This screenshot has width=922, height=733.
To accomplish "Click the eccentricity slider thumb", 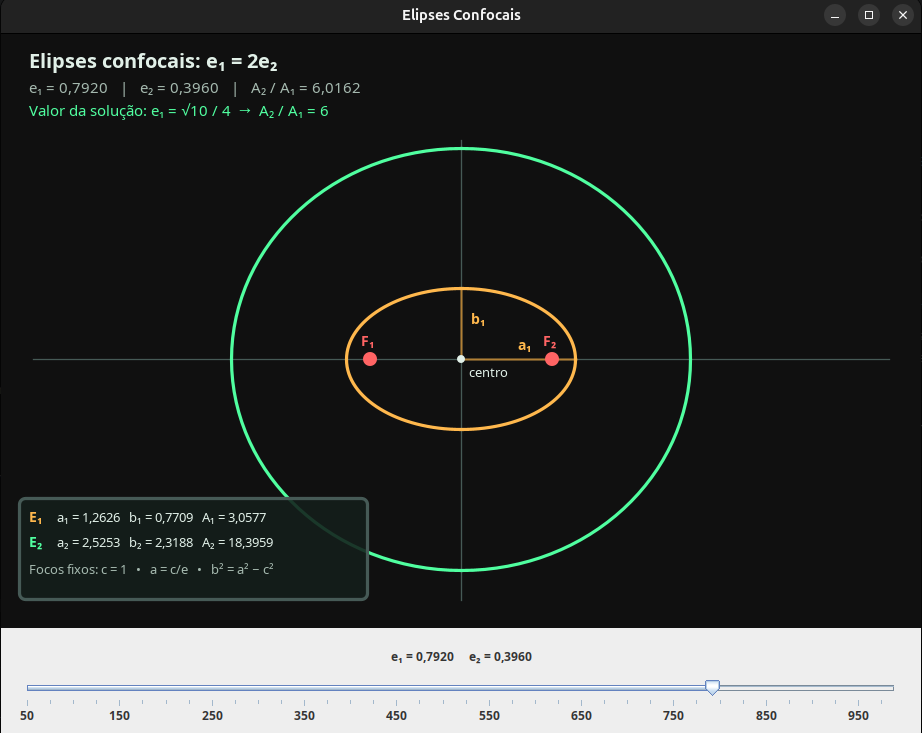I will click(712, 687).
